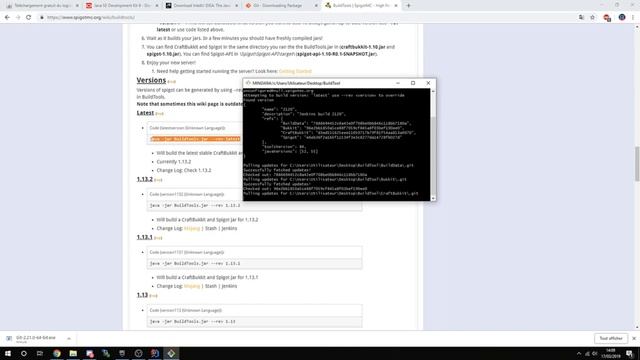Close the downloads bar
Image resolution: width=640 pixels, height=360 pixels.
pyautogui.click(x=634, y=339)
